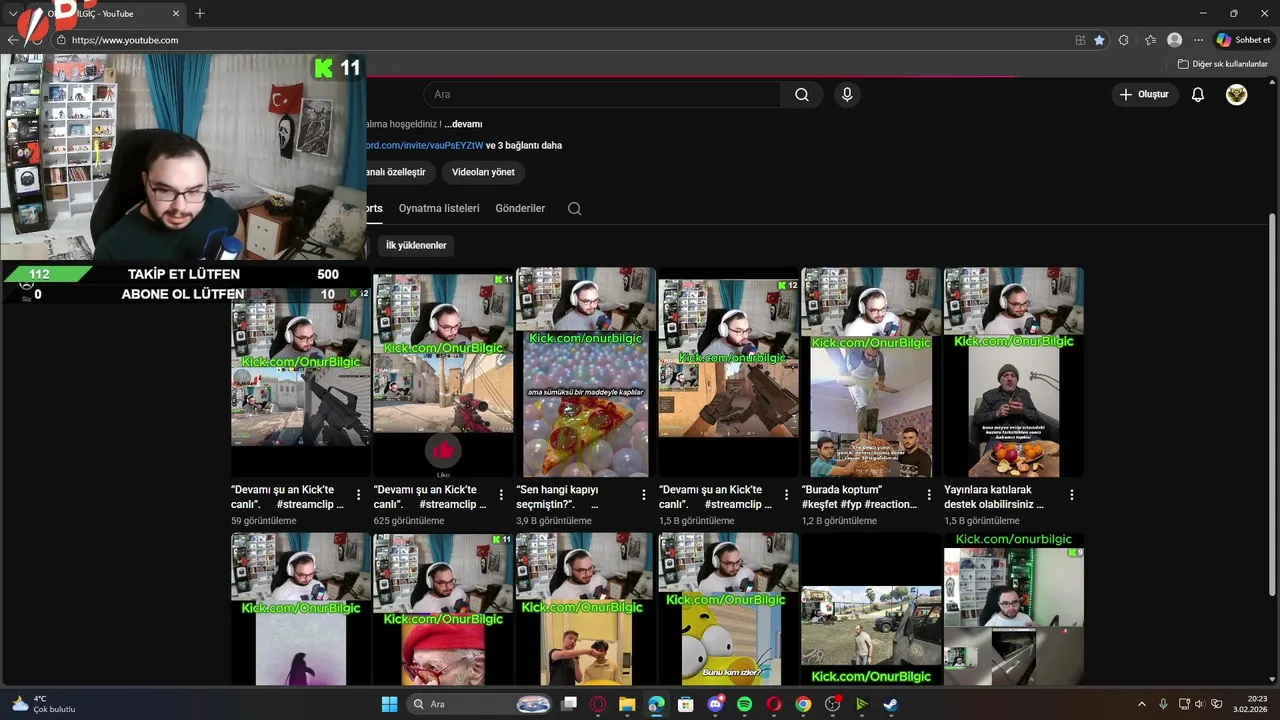Image resolution: width=1280 pixels, height=720 pixels.
Task: Click the YouTube search magnifier button
Action: coord(802,95)
